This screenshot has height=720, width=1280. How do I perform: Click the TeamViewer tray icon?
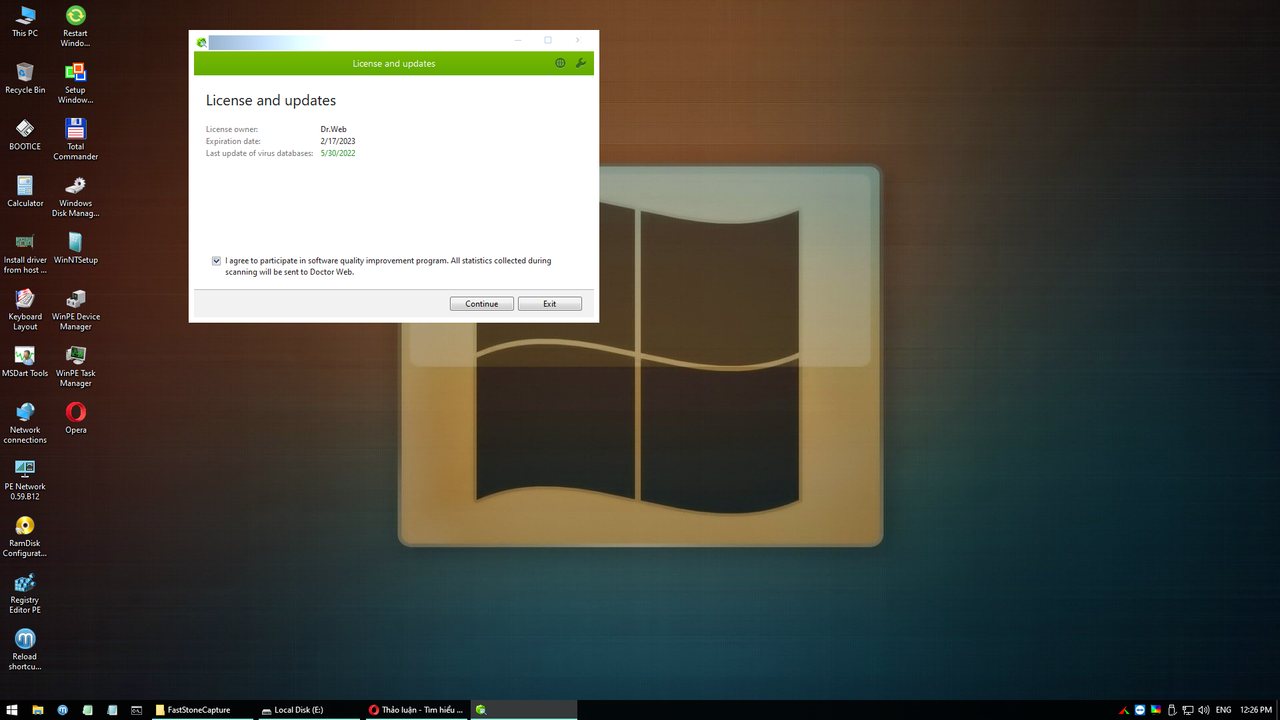(1140, 710)
